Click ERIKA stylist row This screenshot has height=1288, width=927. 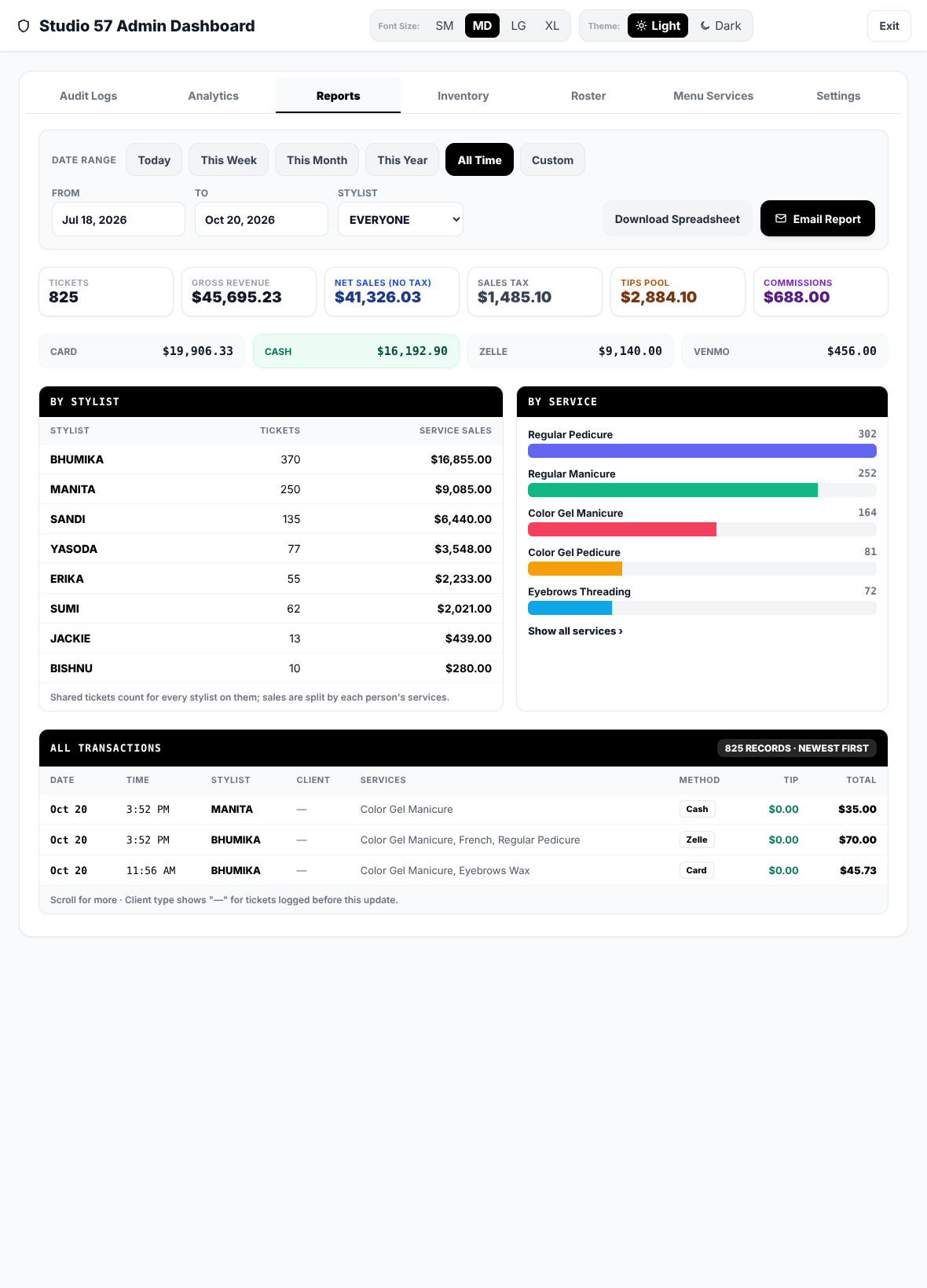[271, 579]
